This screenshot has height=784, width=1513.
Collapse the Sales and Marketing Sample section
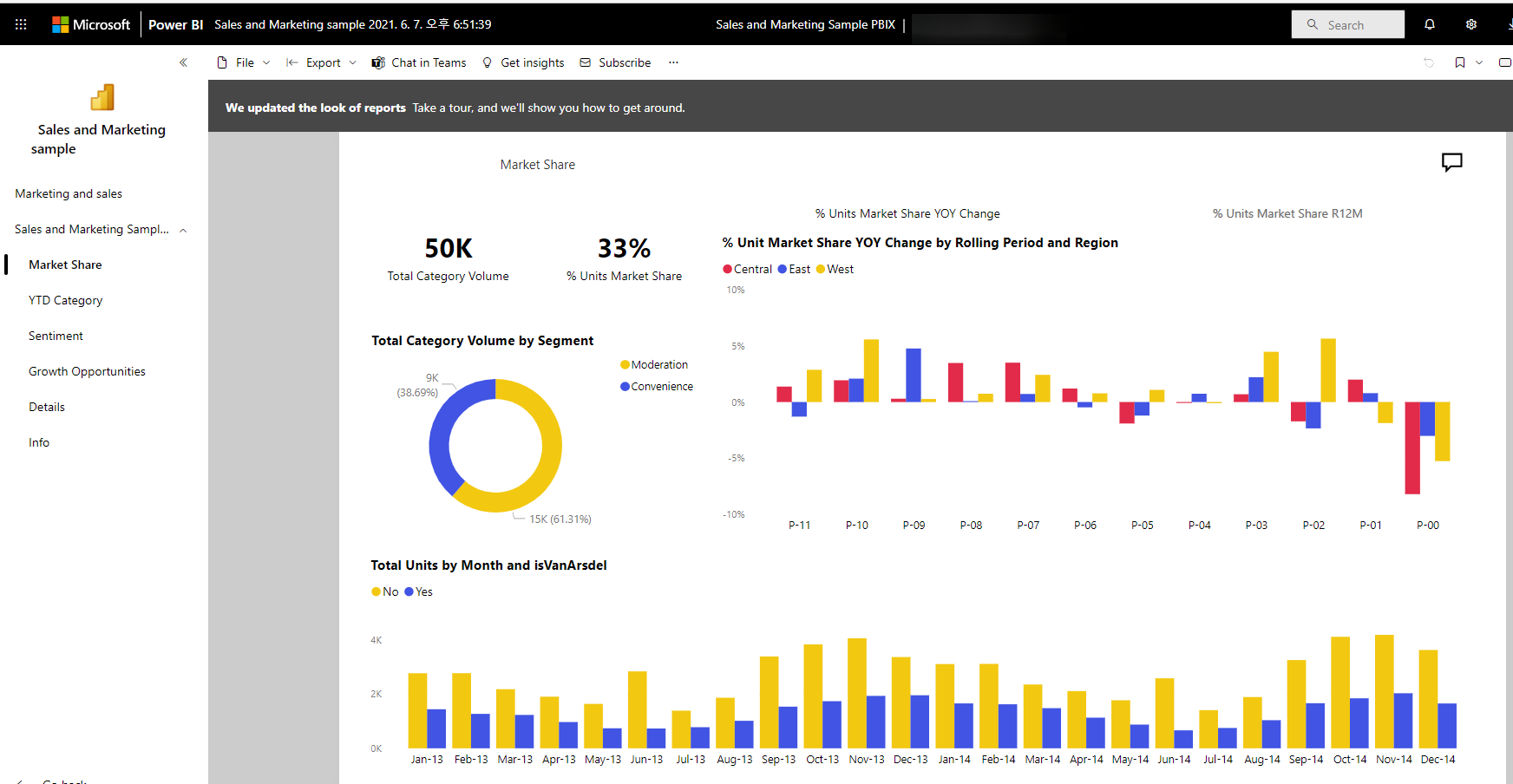tap(183, 230)
